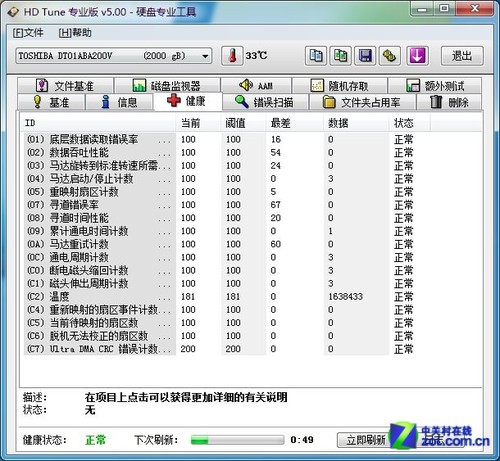This screenshot has width=500, height=461.
Task: Click the thermometer temperature icon
Action: pos(232,56)
